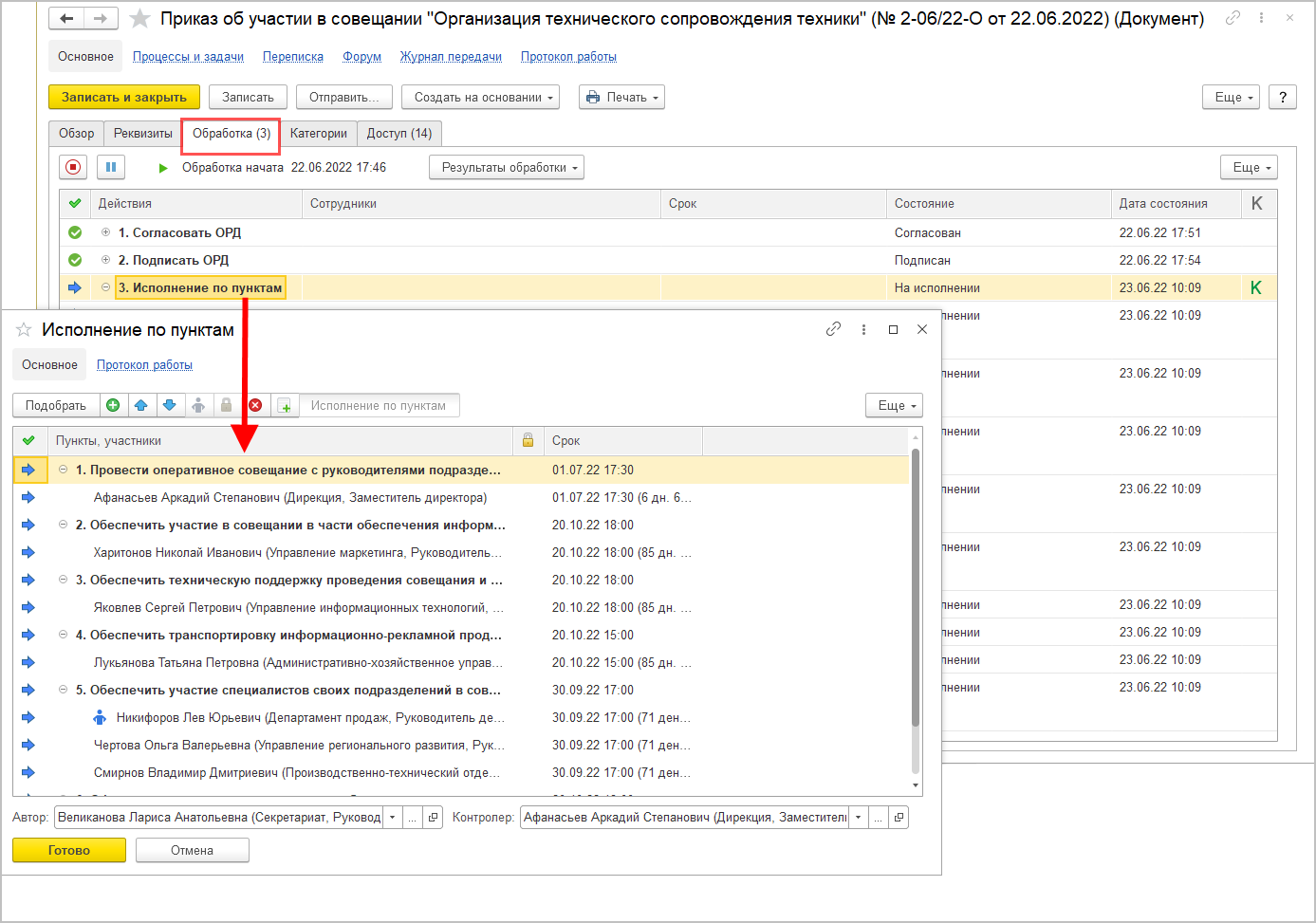Screen dimensions: 1316x923
Task: Expand the "2. Подписать ОРД" row
Action: click(105, 260)
